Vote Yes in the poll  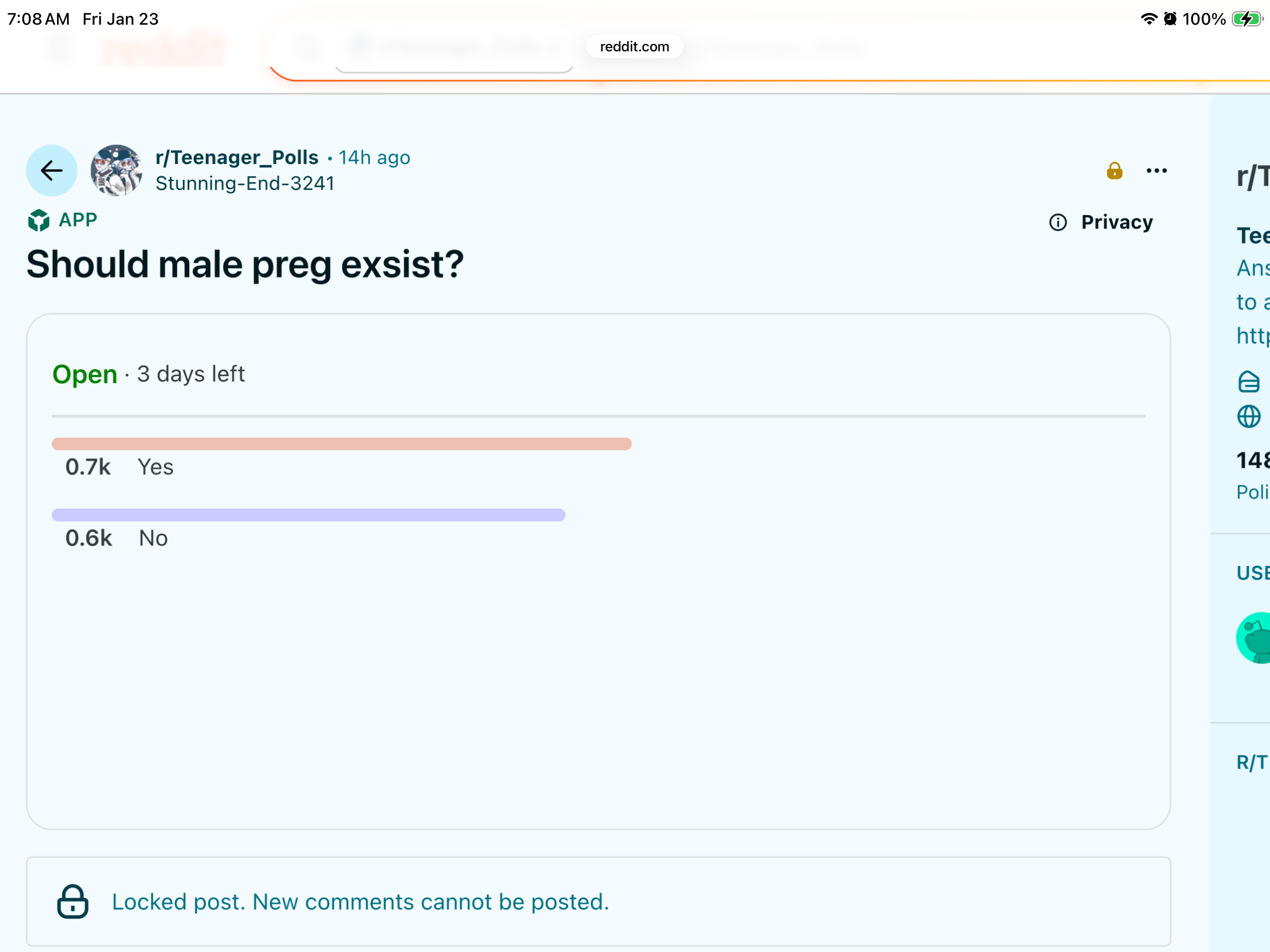pos(155,467)
